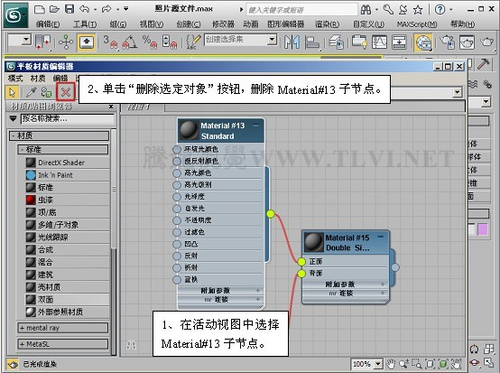Toggle the spinner snap icon

click(x=169, y=42)
